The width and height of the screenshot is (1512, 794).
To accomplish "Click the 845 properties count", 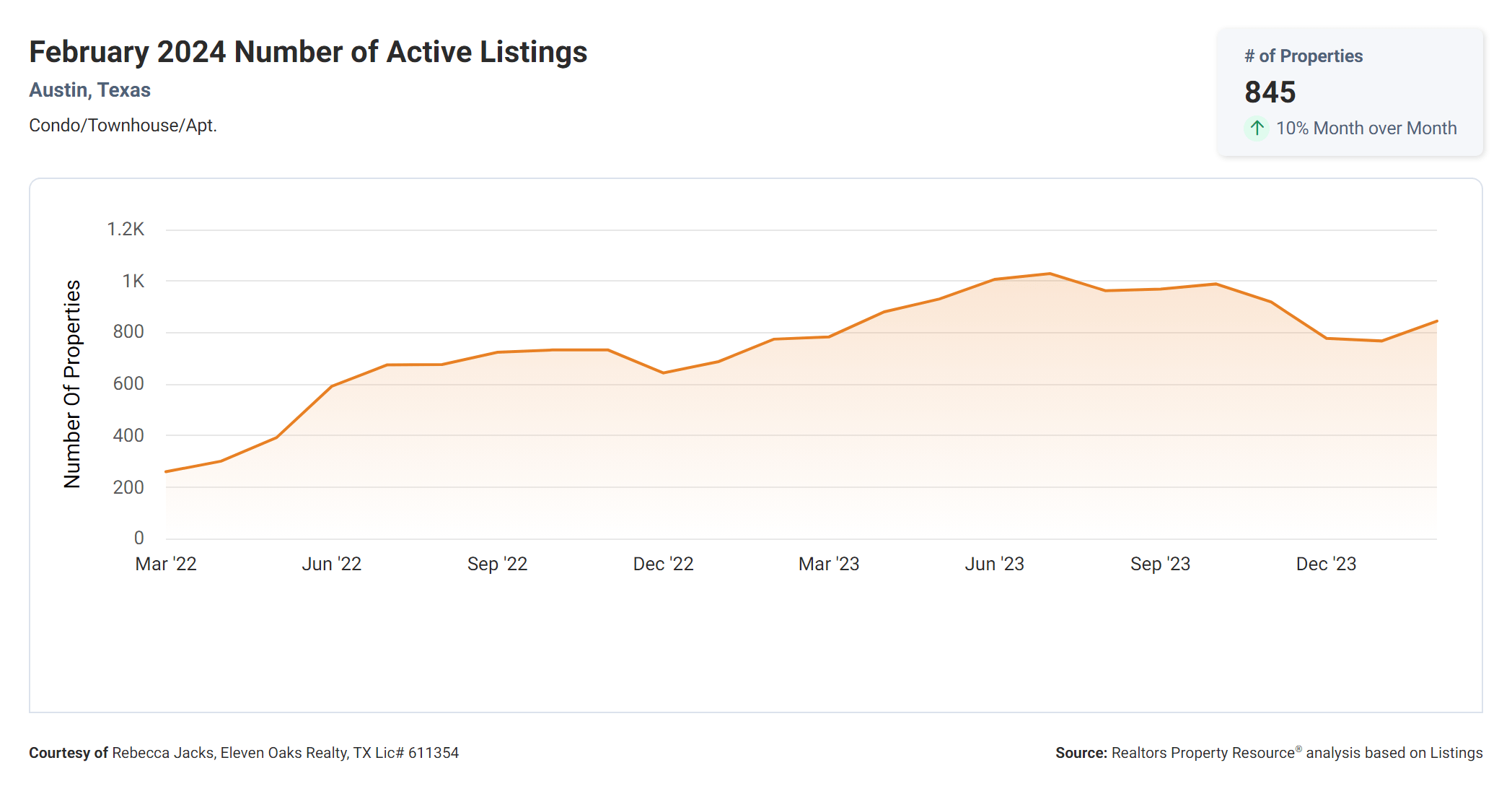I will [x=1270, y=92].
